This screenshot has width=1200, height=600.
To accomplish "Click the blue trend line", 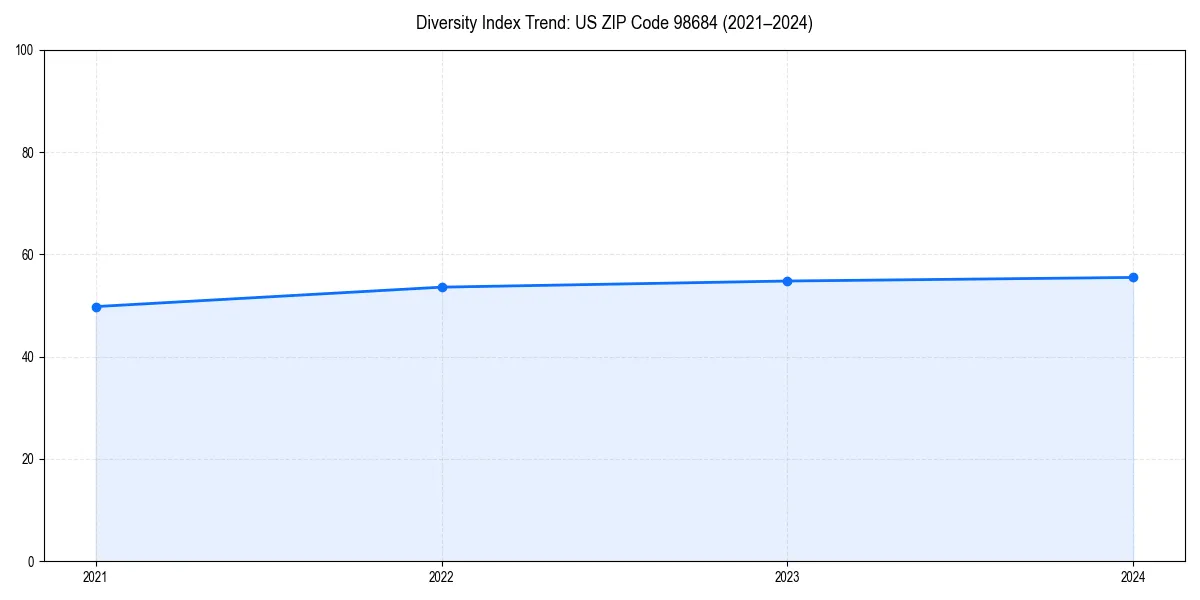I will coord(615,283).
